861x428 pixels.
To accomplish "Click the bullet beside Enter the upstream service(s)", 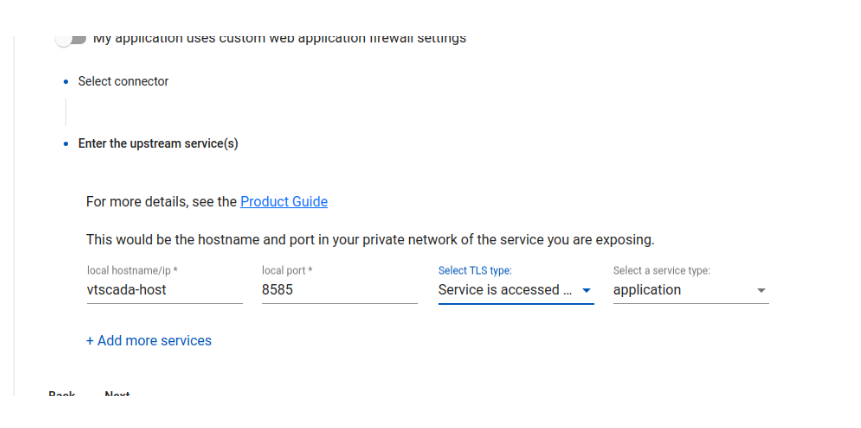I will (66, 144).
